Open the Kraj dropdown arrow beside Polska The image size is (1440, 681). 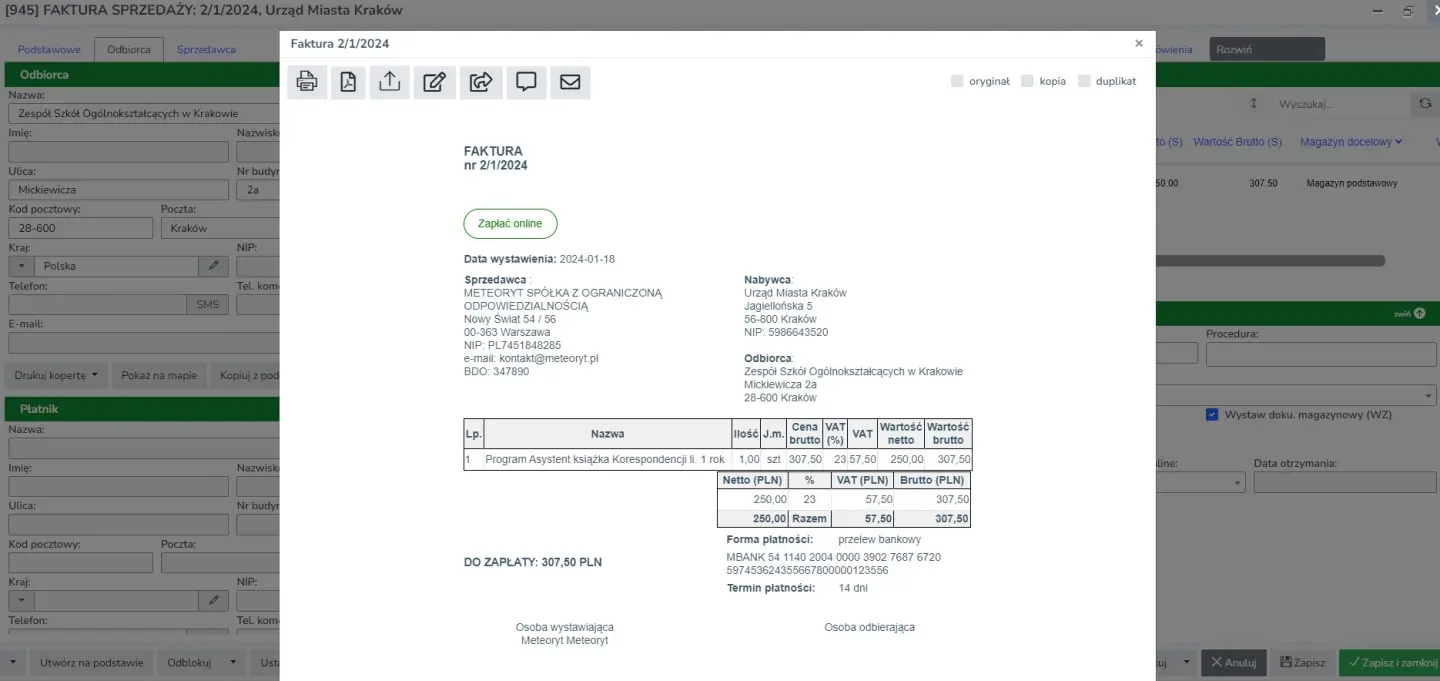pyautogui.click(x=21, y=266)
